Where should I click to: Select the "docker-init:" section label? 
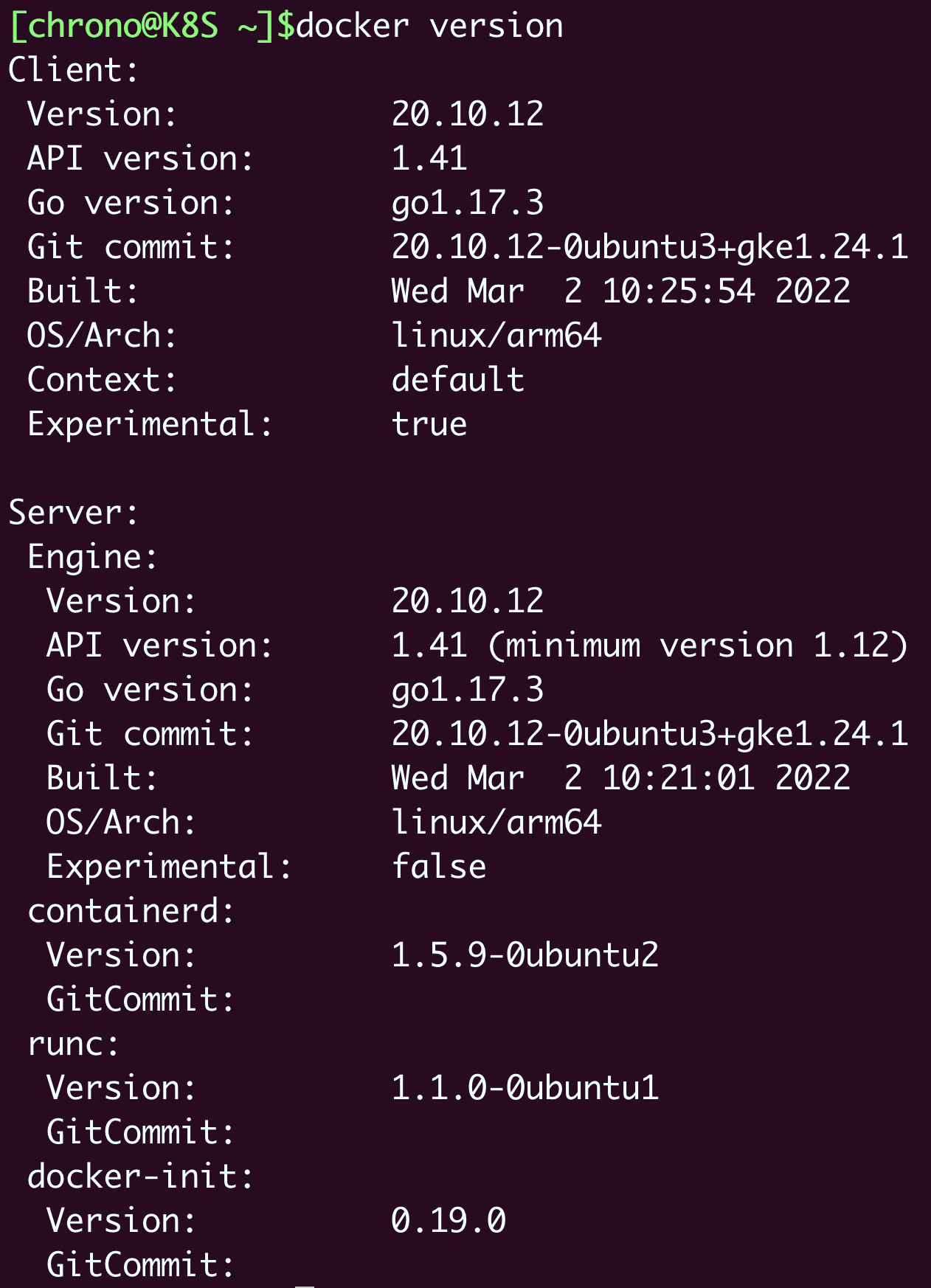pos(140,1177)
